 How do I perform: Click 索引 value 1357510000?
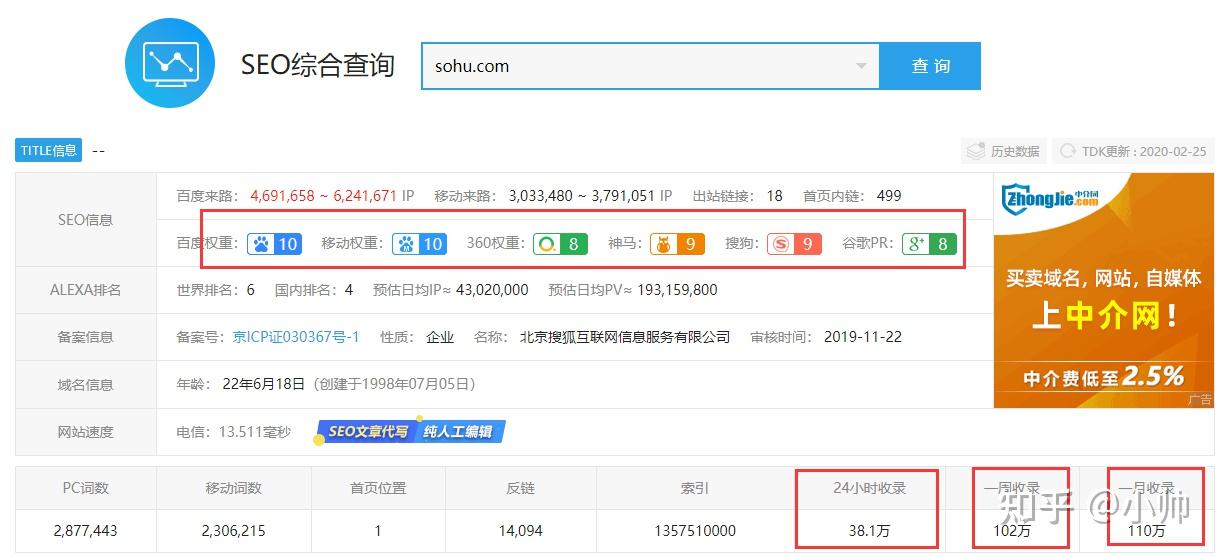click(x=695, y=531)
